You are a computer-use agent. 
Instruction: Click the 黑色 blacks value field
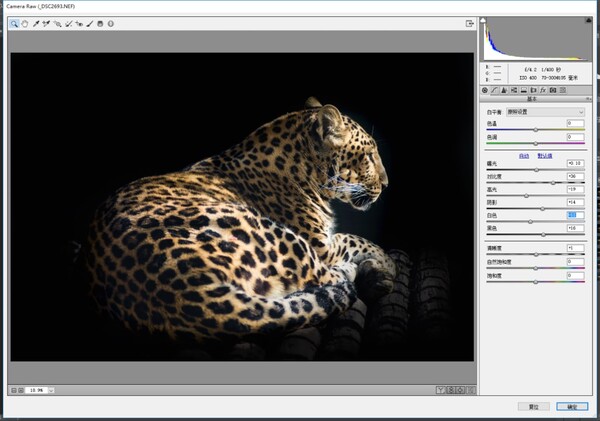coord(576,228)
